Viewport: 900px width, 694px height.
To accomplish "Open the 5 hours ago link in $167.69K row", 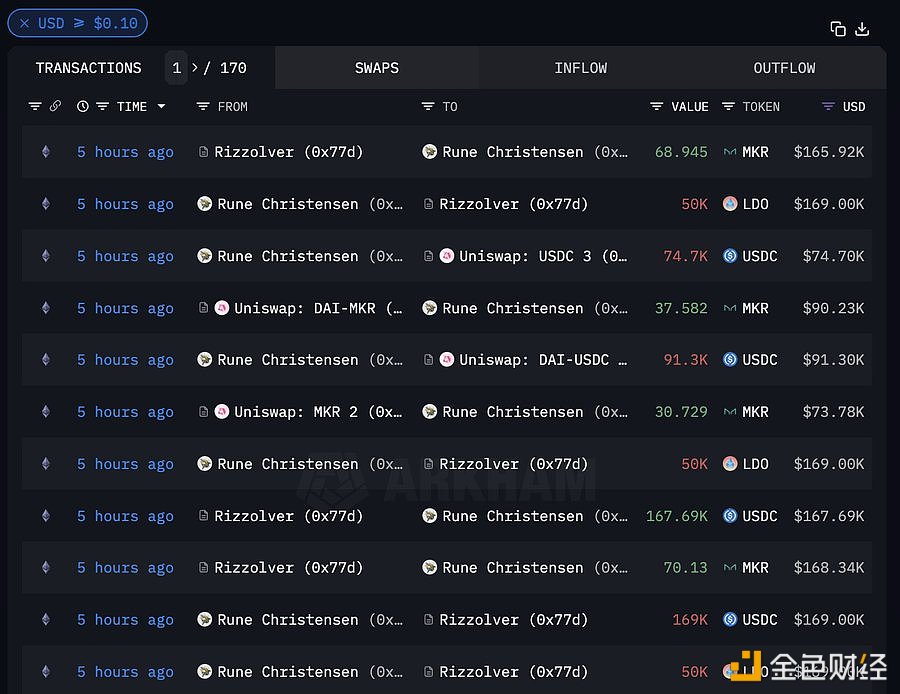I will click(125, 516).
